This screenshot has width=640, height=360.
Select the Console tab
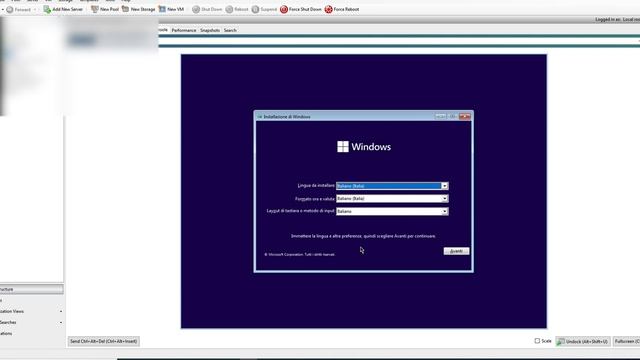163,30
